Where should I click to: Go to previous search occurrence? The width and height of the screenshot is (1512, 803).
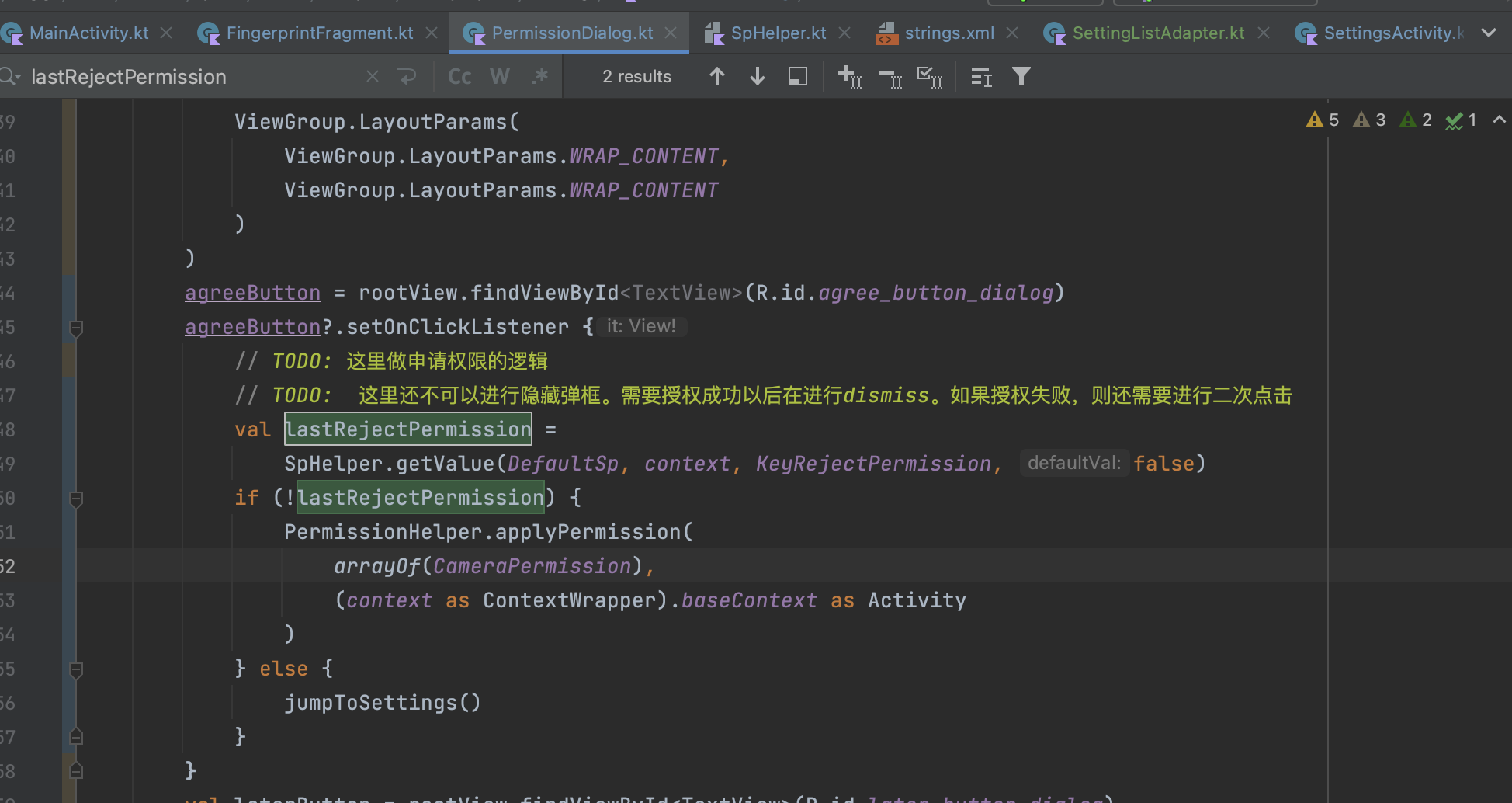coord(717,76)
